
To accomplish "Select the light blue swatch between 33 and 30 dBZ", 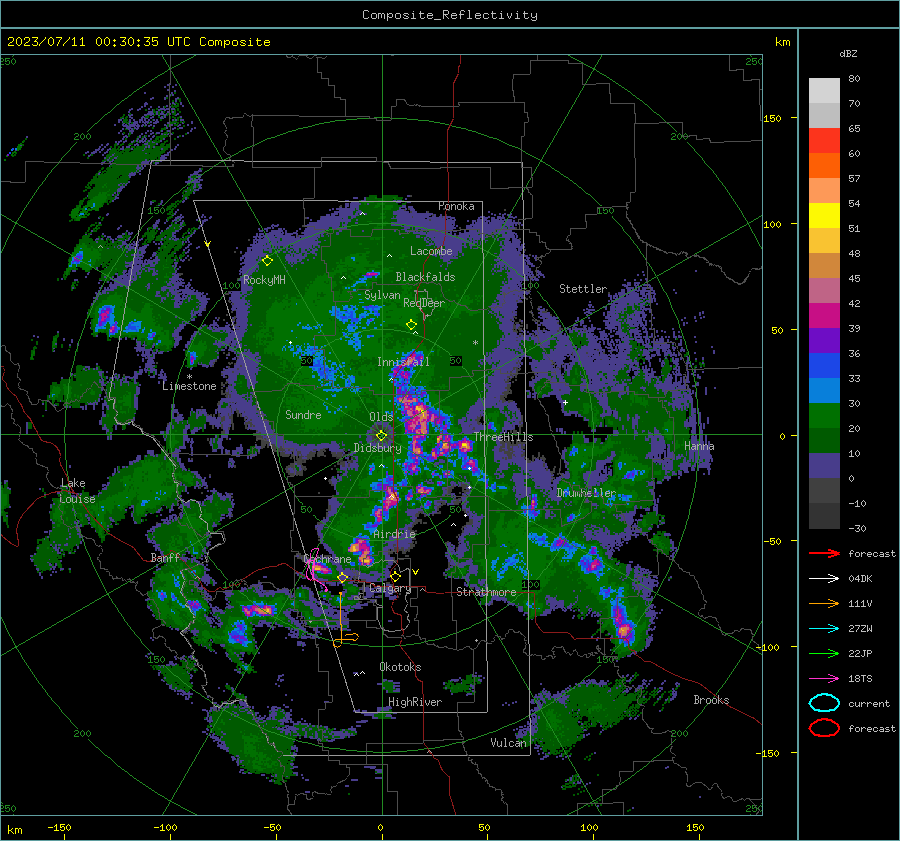I will 824,390.
